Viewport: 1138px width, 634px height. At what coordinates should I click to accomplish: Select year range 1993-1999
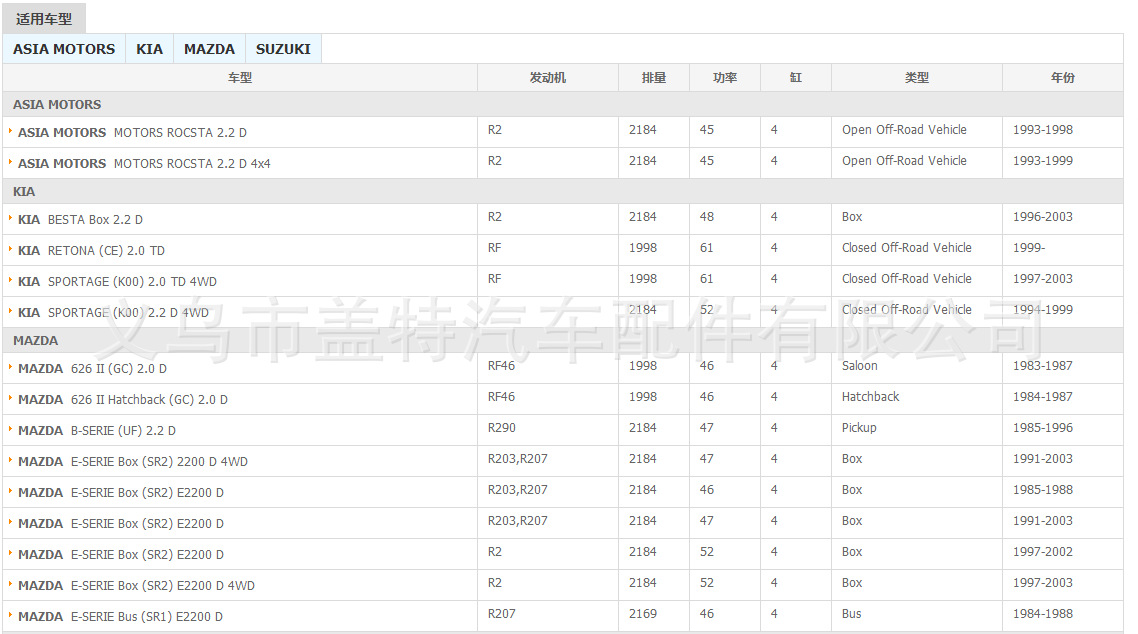coord(1043,161)
